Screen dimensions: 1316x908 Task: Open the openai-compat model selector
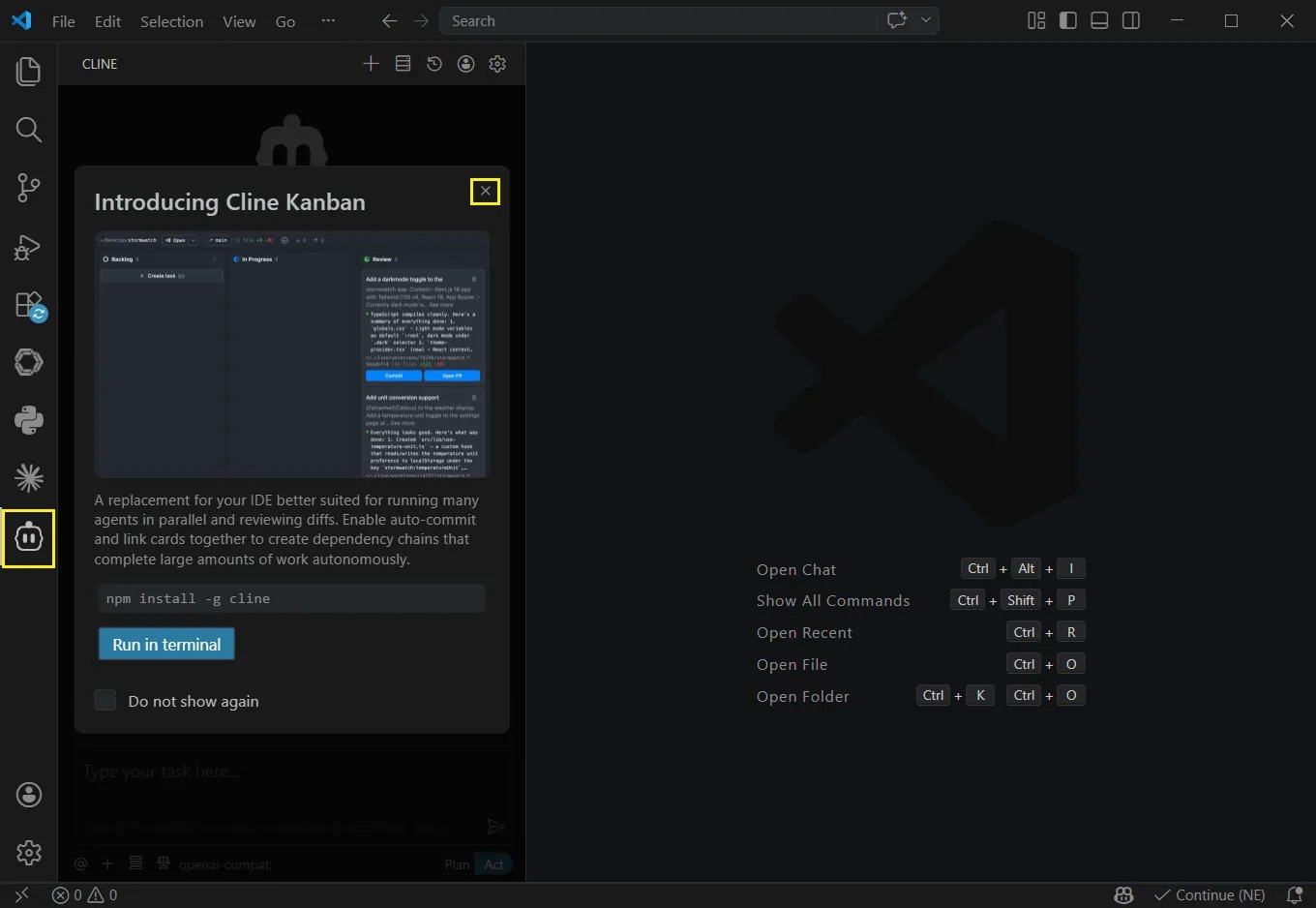point(224,864)
